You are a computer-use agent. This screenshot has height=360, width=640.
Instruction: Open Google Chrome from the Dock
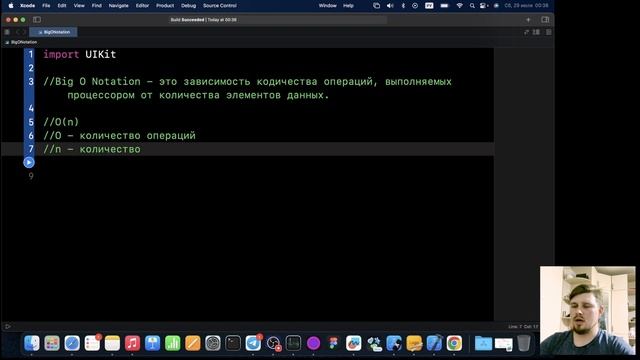tap(454, 343)
